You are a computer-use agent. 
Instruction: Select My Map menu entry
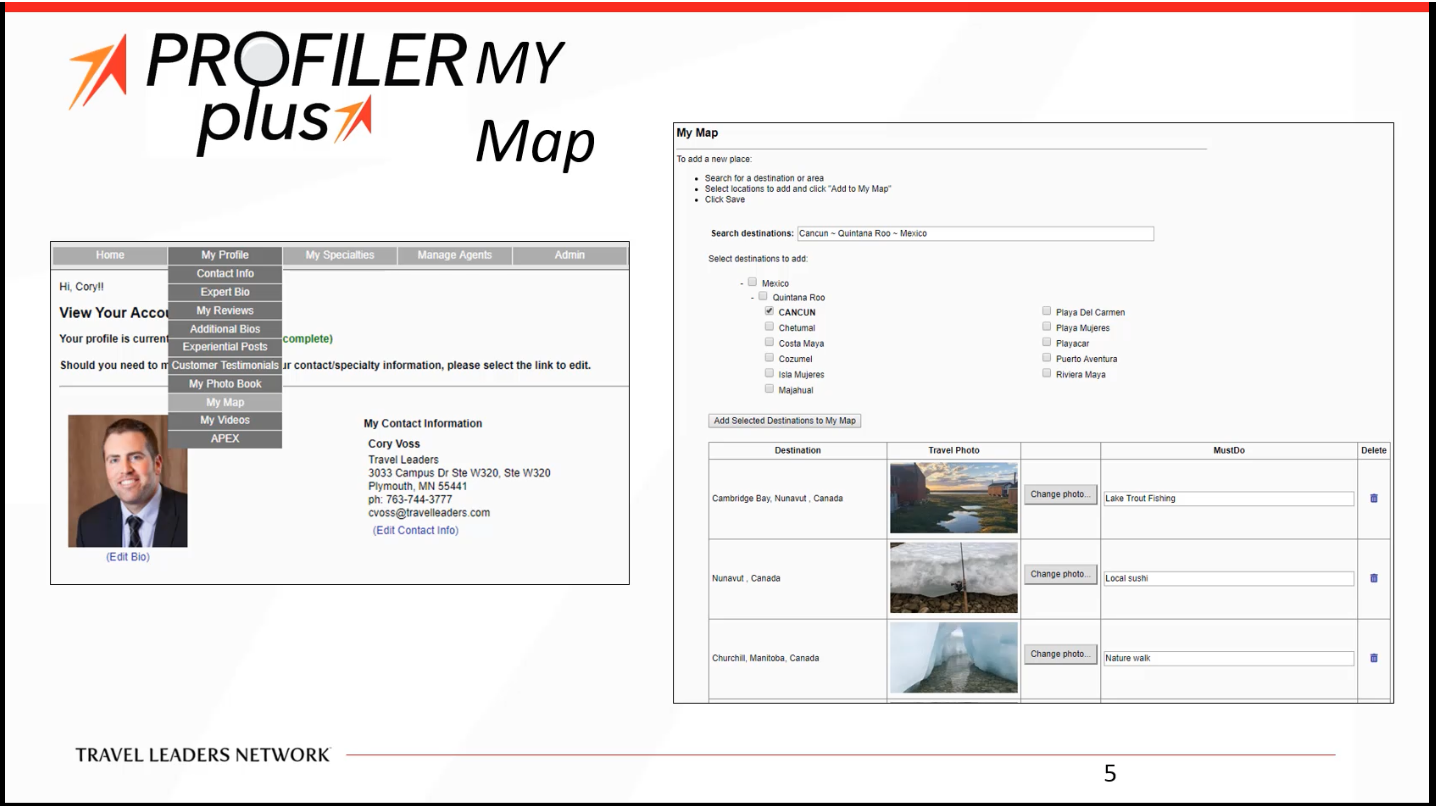coord(225,402)
